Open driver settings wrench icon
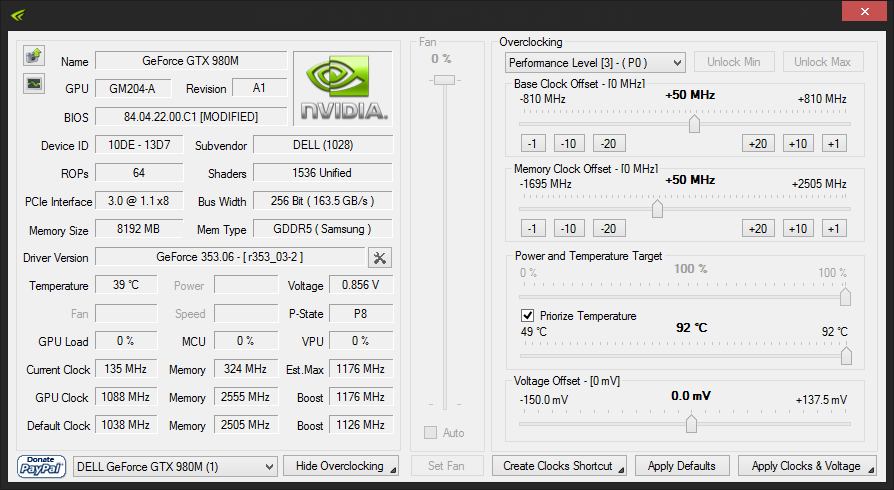This screenshot has height=490, width=894. [380, 258]
